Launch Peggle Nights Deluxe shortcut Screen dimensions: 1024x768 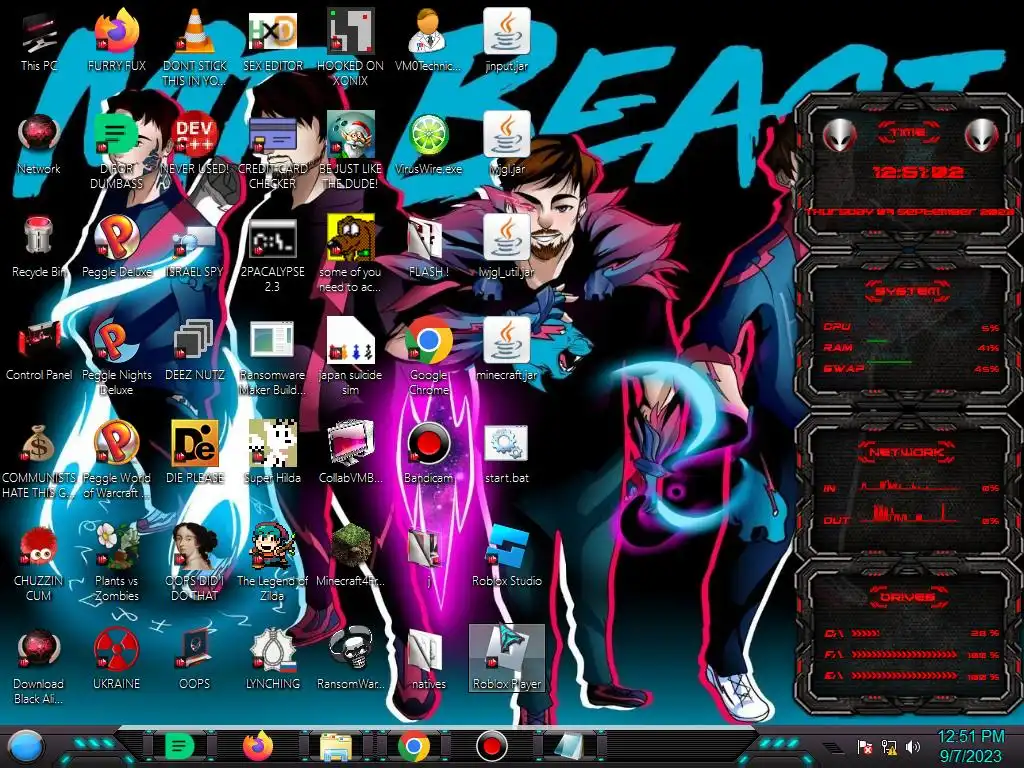[x=116, y=358]
